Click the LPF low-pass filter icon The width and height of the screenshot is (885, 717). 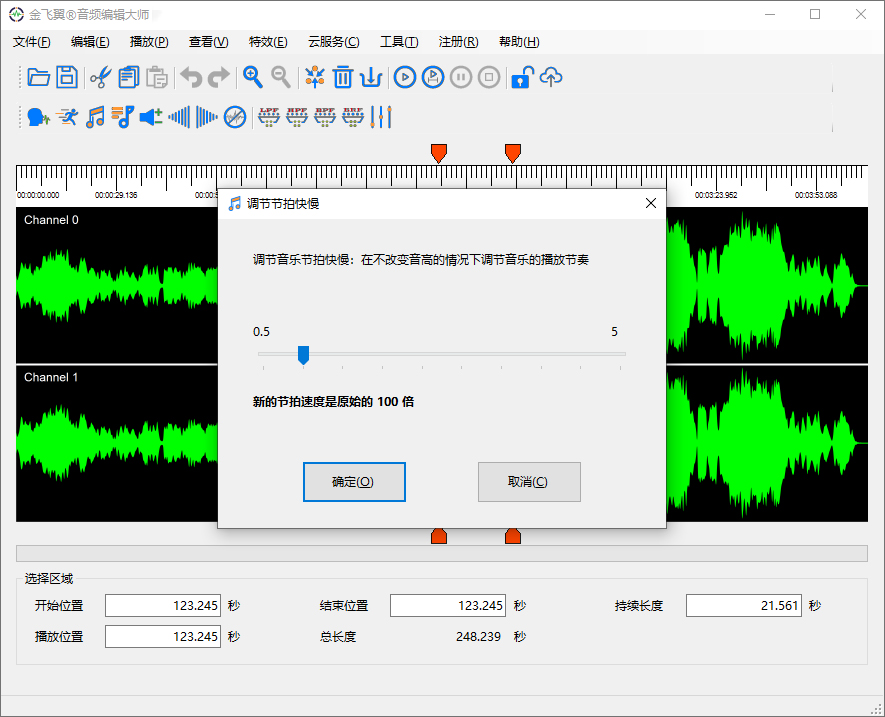click(x=269, y=117)
